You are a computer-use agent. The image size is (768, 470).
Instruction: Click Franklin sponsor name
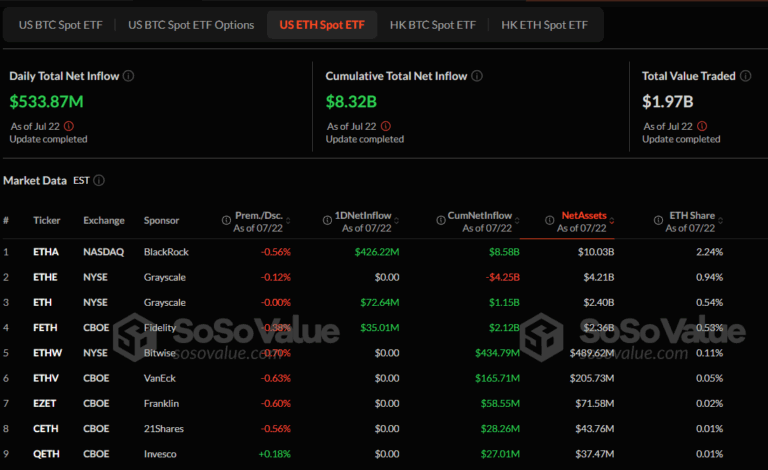[161, 403]
